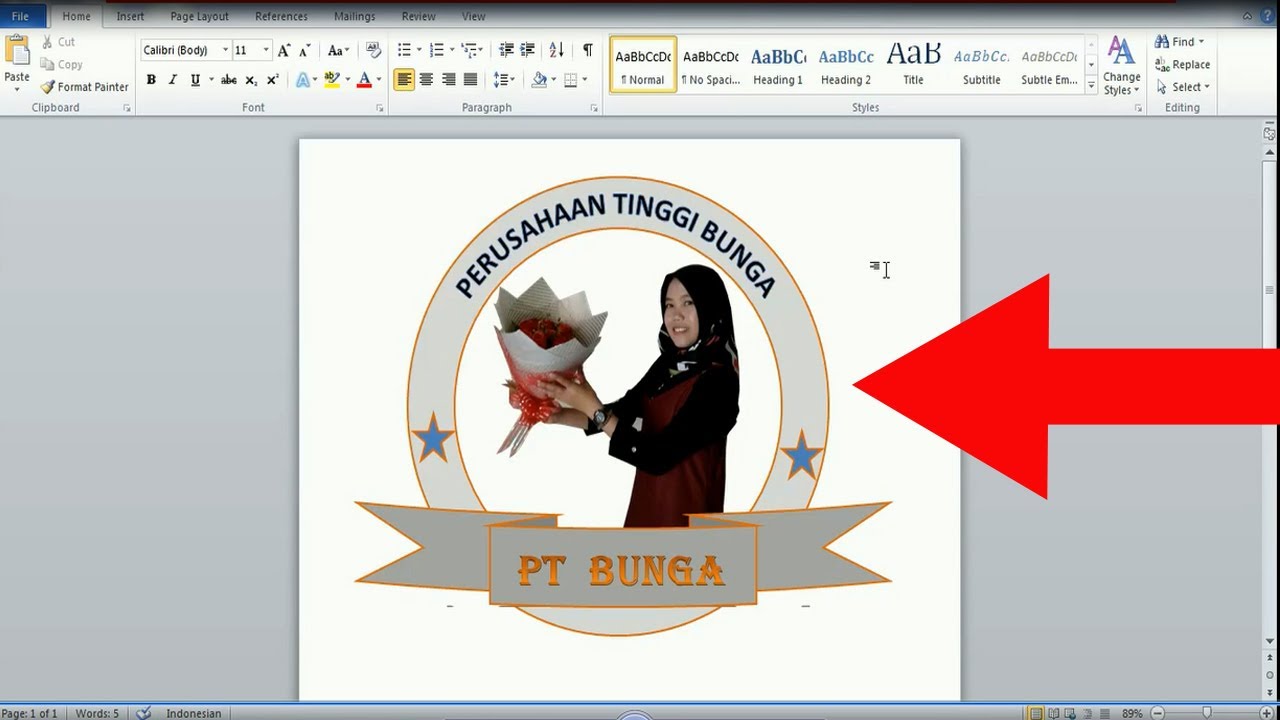This screenshot has width=1280, height=720.
Task: Toggle Show/Hide paragraph marks
Action: click(587, 50)
